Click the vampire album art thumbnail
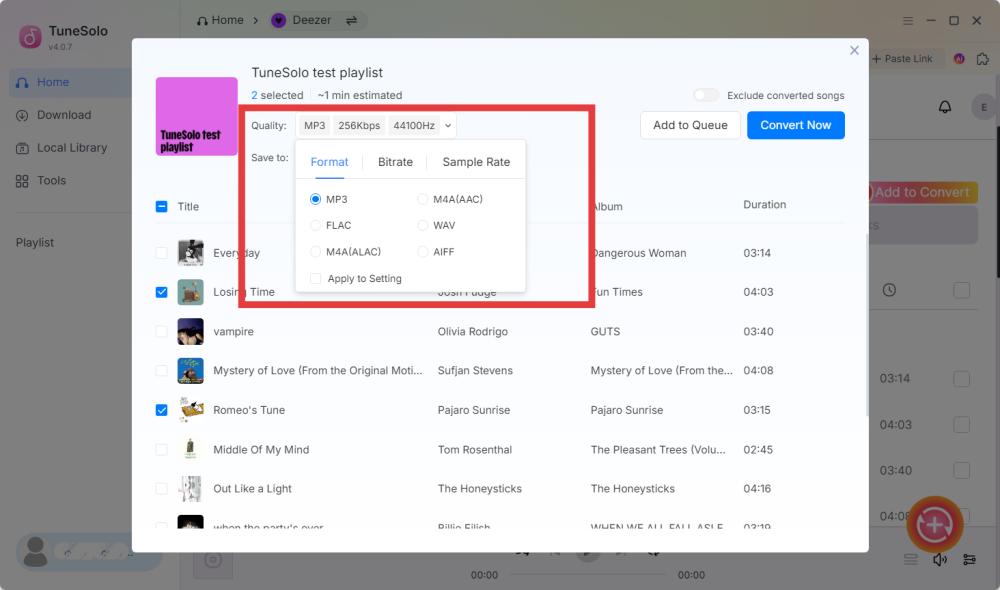This screenshot has height=590, width=1000. click(191, 332)
